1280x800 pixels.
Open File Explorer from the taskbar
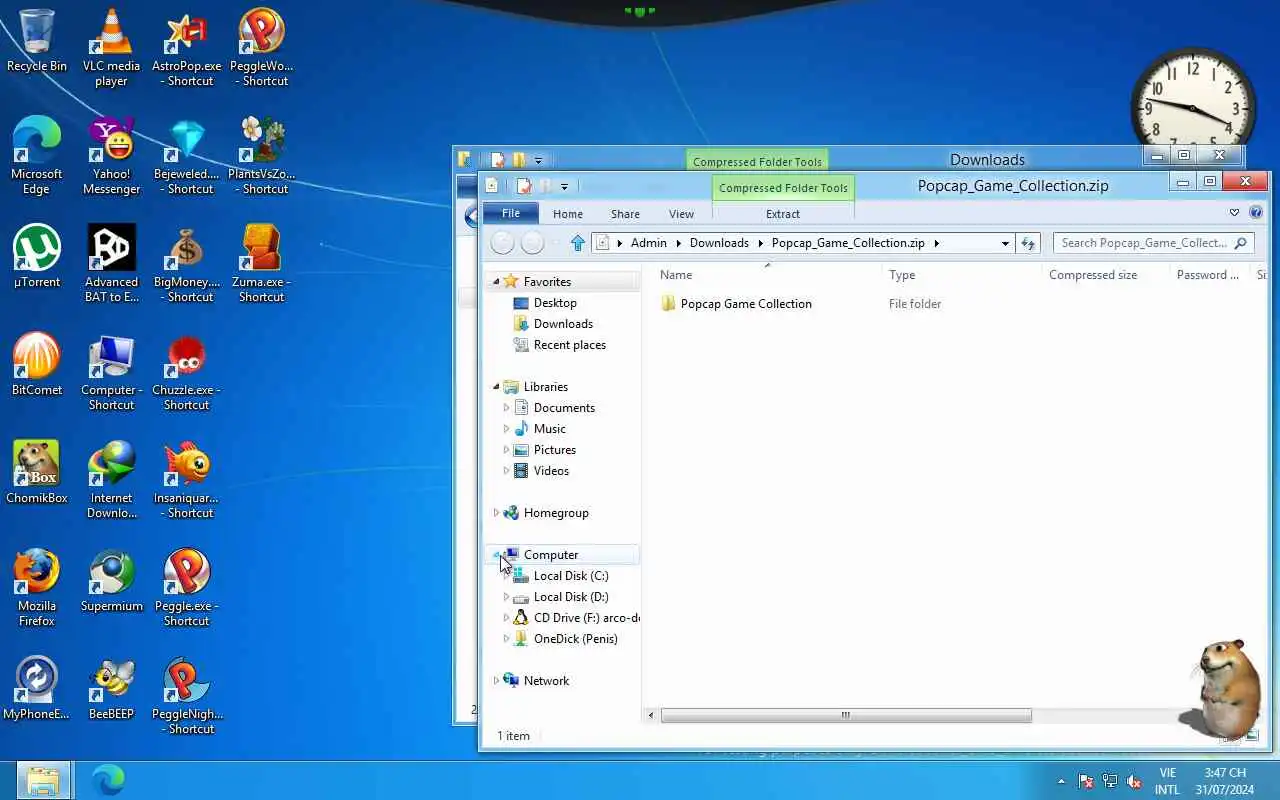tap(43, 780)
